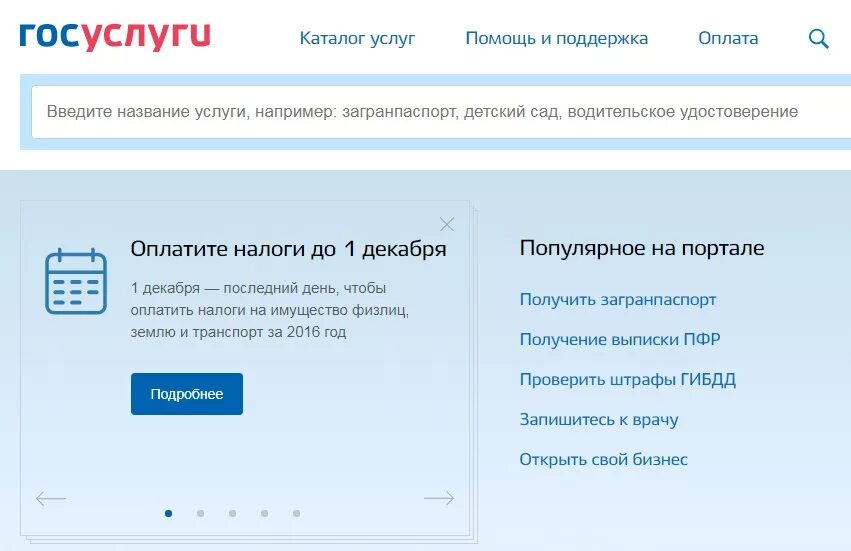Open Получить загранпаспорт link
Screen dimensions: 851x551
(x=618, y=300)
